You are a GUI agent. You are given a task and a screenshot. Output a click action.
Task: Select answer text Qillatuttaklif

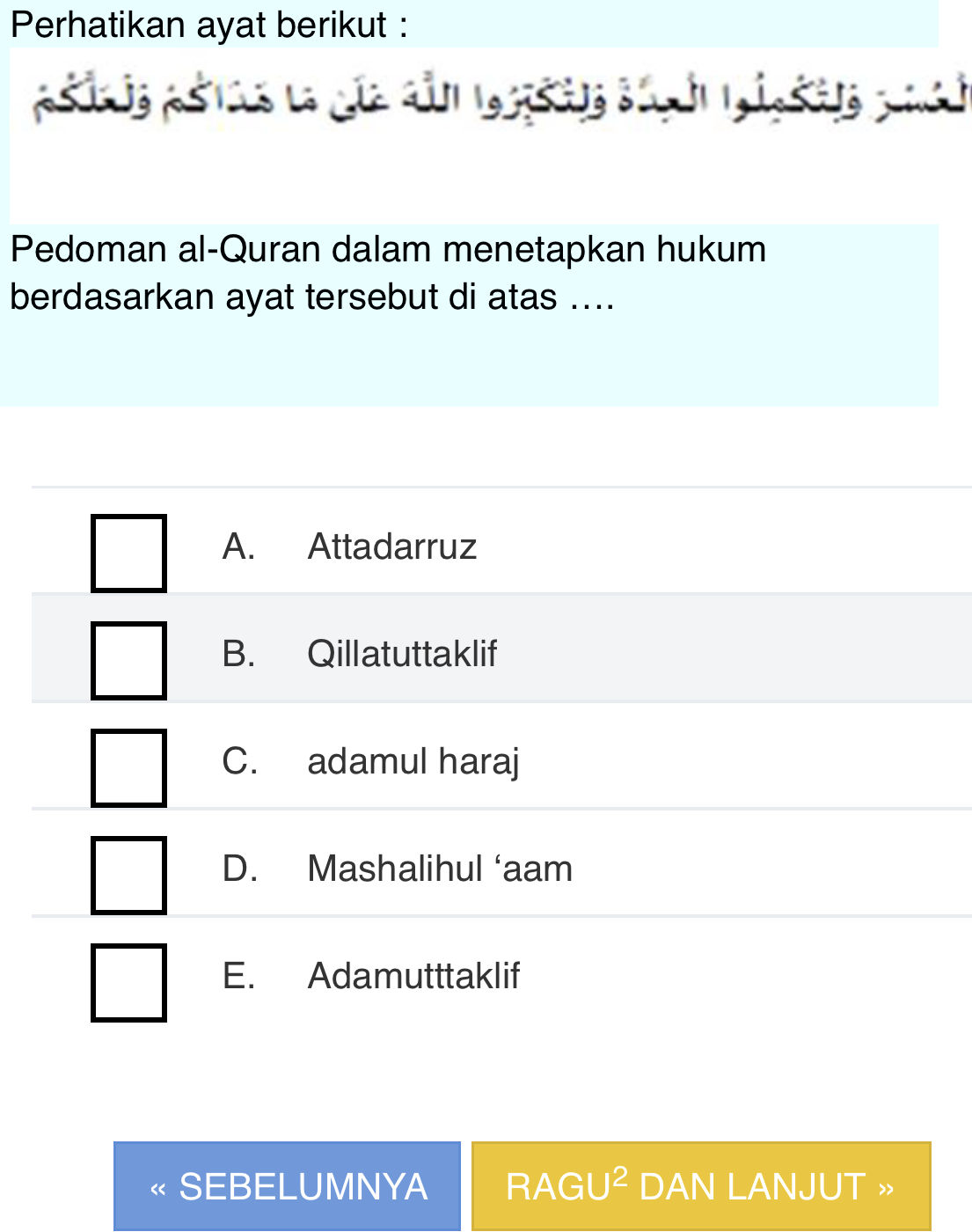click(x=402, y=655)
